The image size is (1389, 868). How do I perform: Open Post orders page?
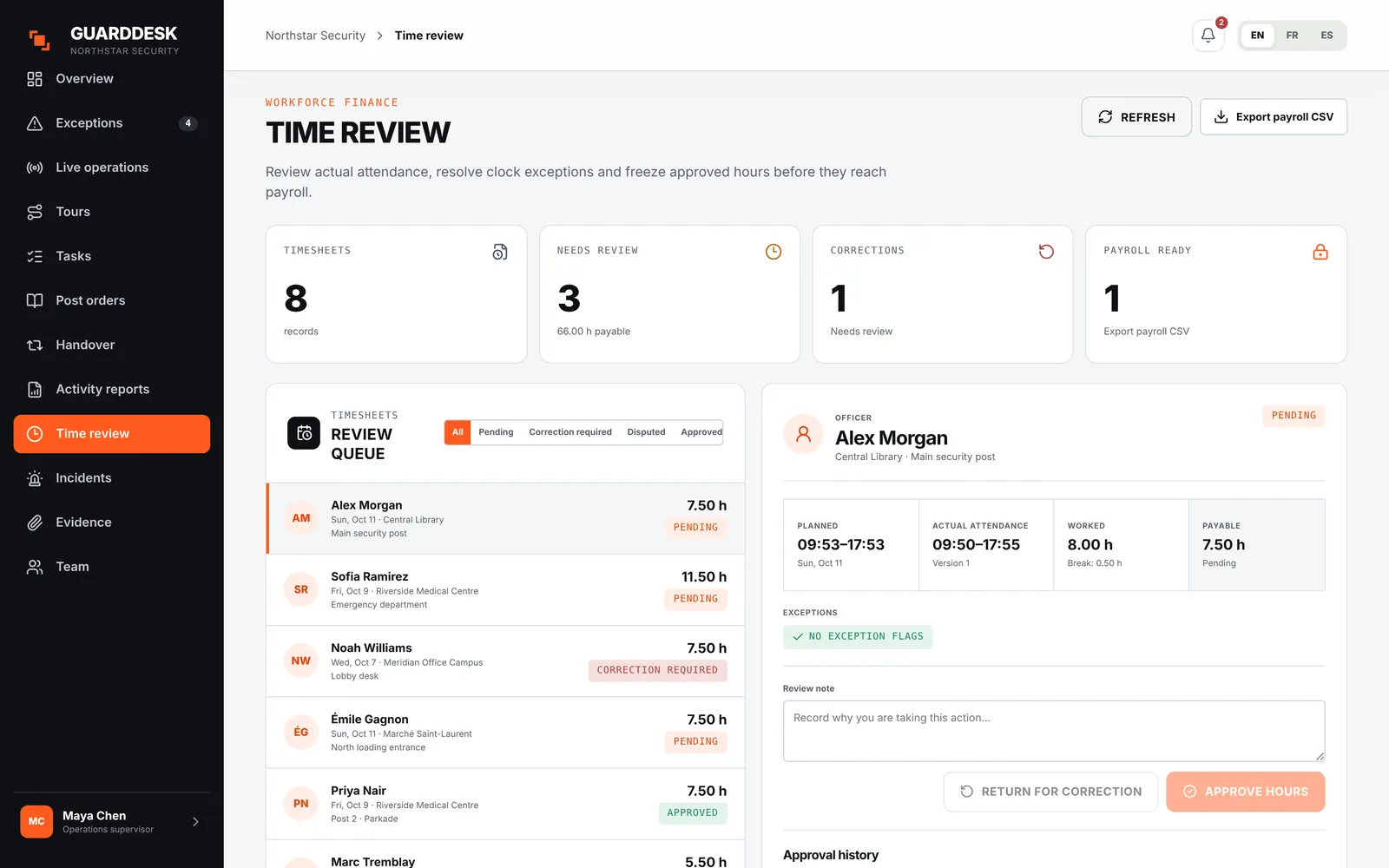112,300
